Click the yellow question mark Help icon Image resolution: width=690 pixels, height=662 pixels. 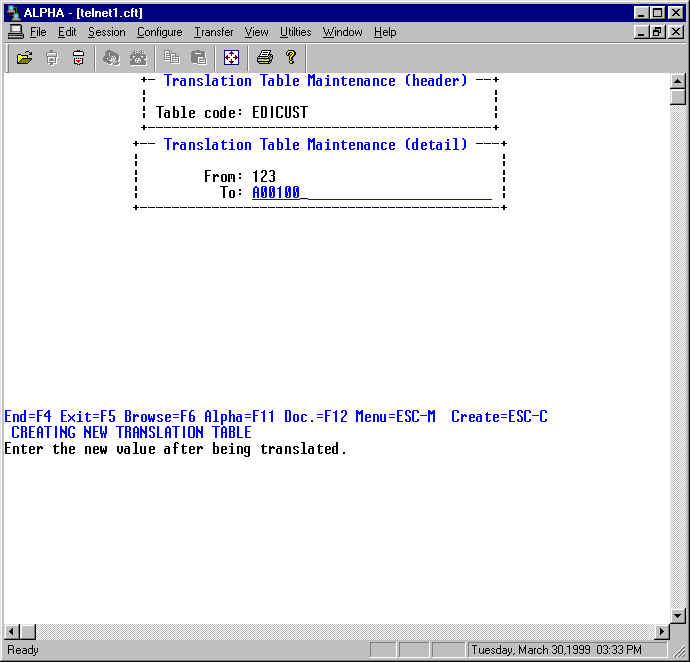pyautogui.click(x=291, y=58)
